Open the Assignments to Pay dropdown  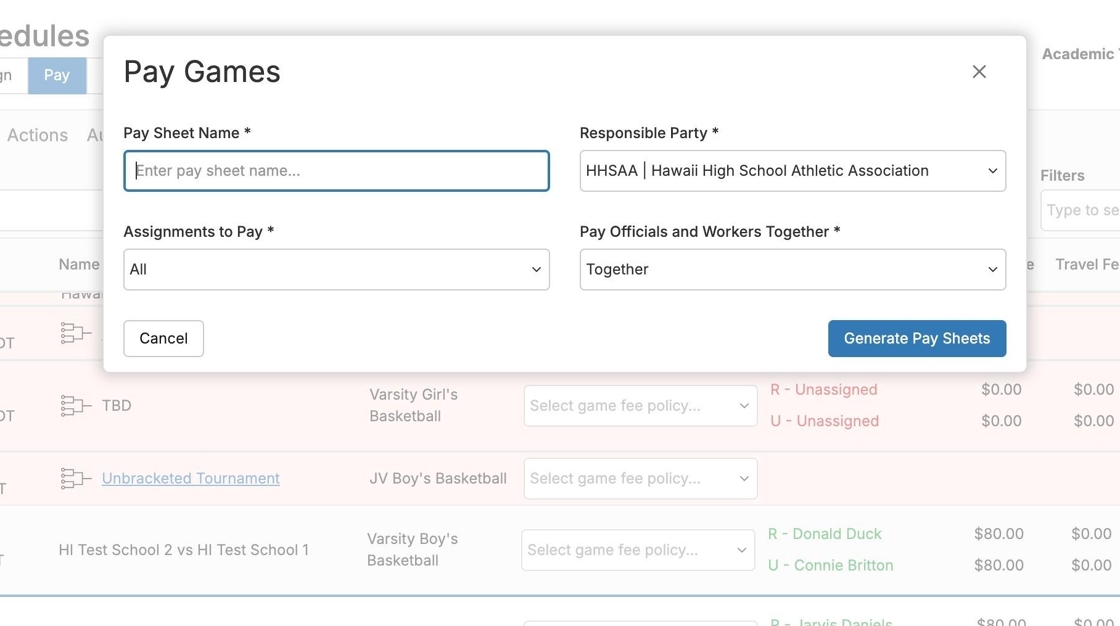pos(336,270)
